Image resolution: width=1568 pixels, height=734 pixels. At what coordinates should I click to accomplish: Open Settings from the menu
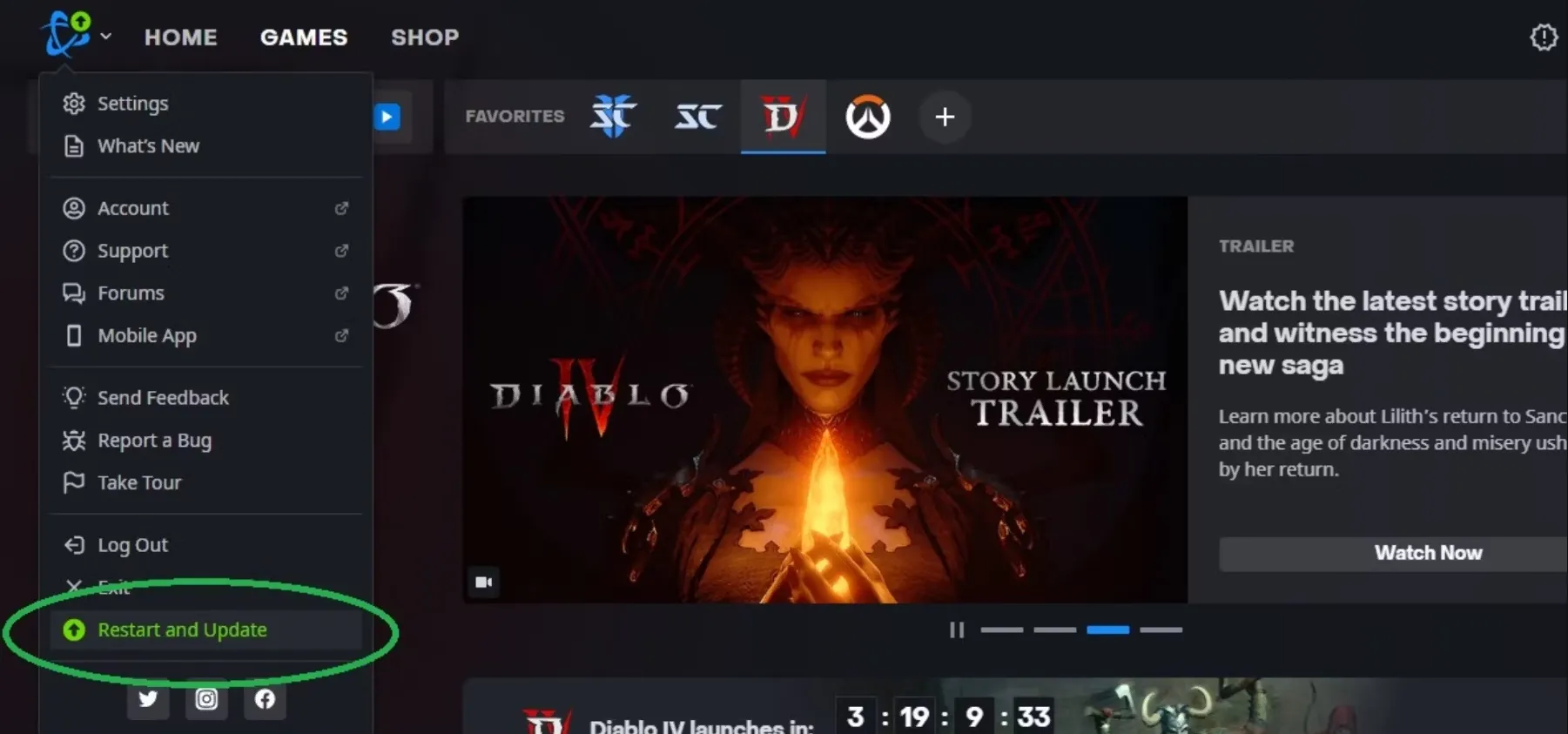point(132,104)
